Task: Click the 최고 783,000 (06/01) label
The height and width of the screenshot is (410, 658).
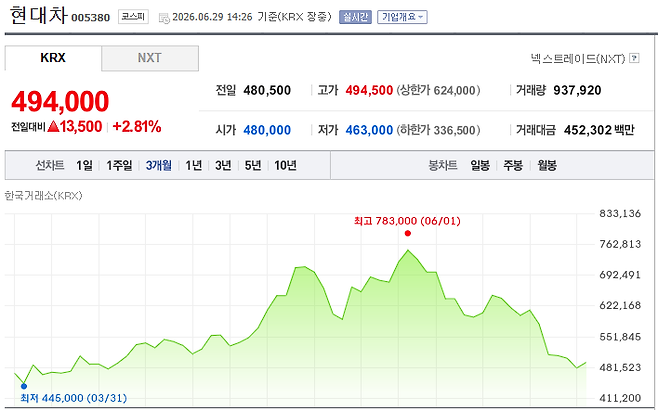Action: point(407,221)
